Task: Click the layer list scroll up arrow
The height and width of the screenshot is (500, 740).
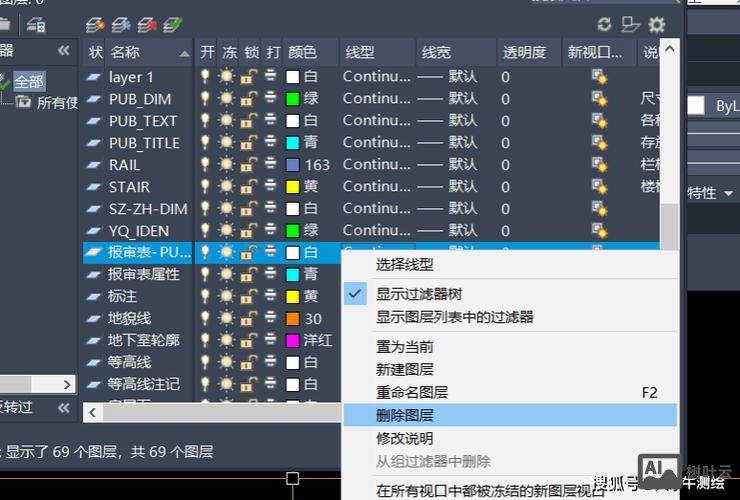Action: 669,48
